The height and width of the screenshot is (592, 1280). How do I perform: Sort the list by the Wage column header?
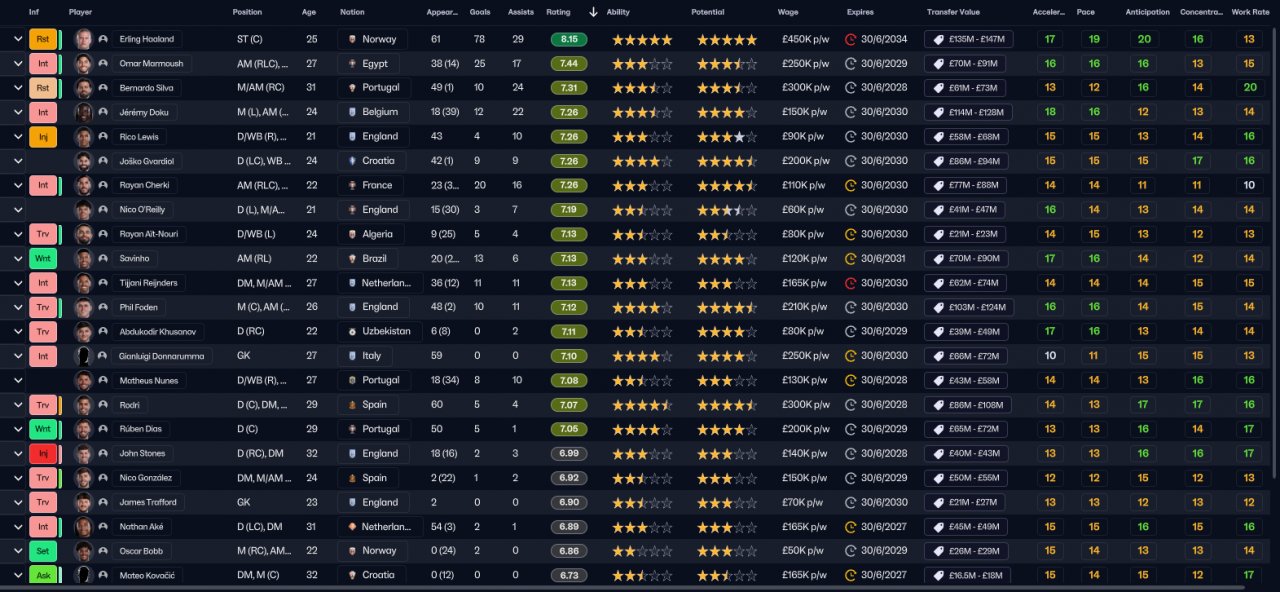click(x=787, y=12)
